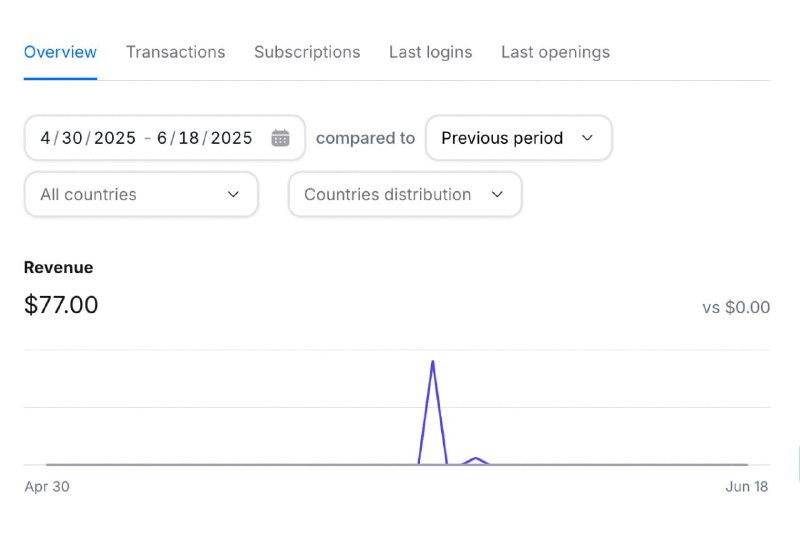Screen dimensions: 800x538
Task: Click the $77.00 revenue total
Action: click(x=61, y=305)
